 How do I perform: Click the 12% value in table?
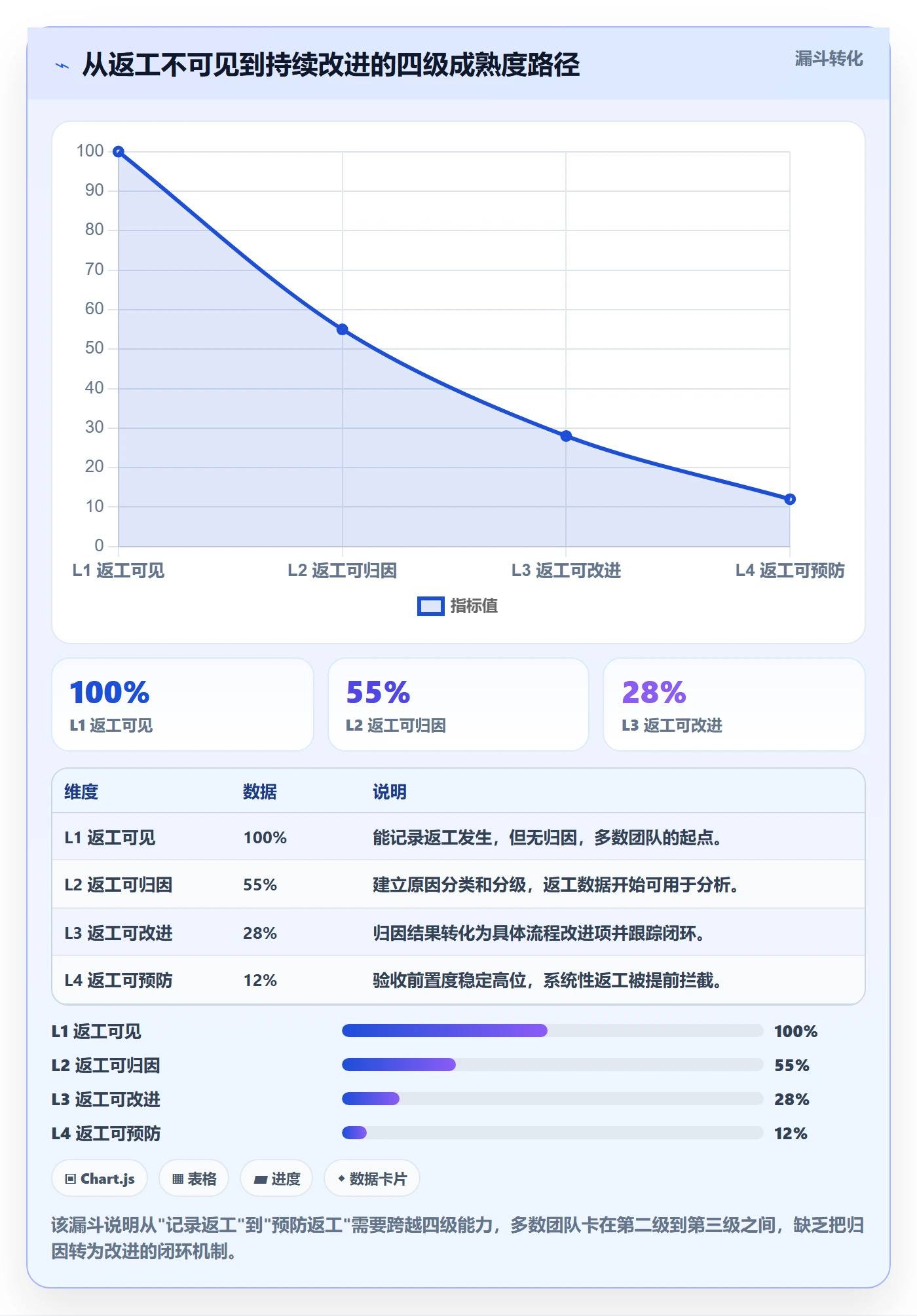260,980
